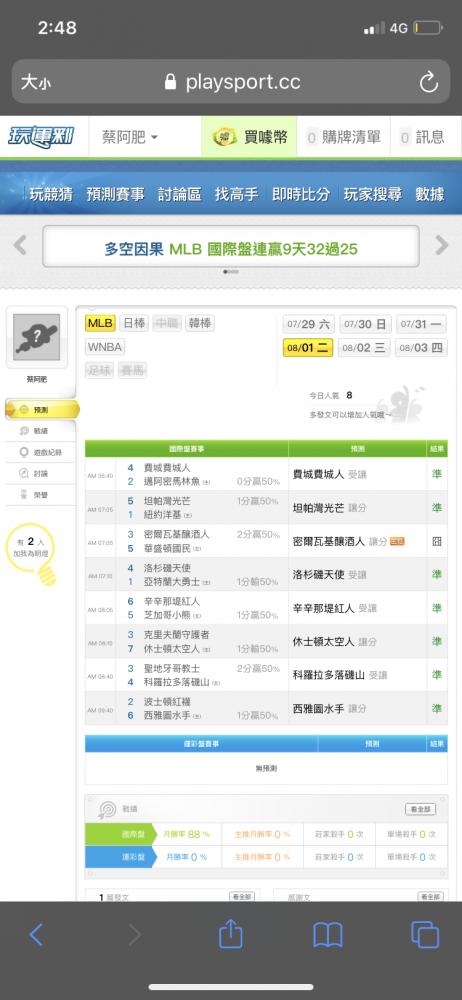Select the WNBA league tab
This screenshot has width=462, height=1000.
click(x=105, y=348)
